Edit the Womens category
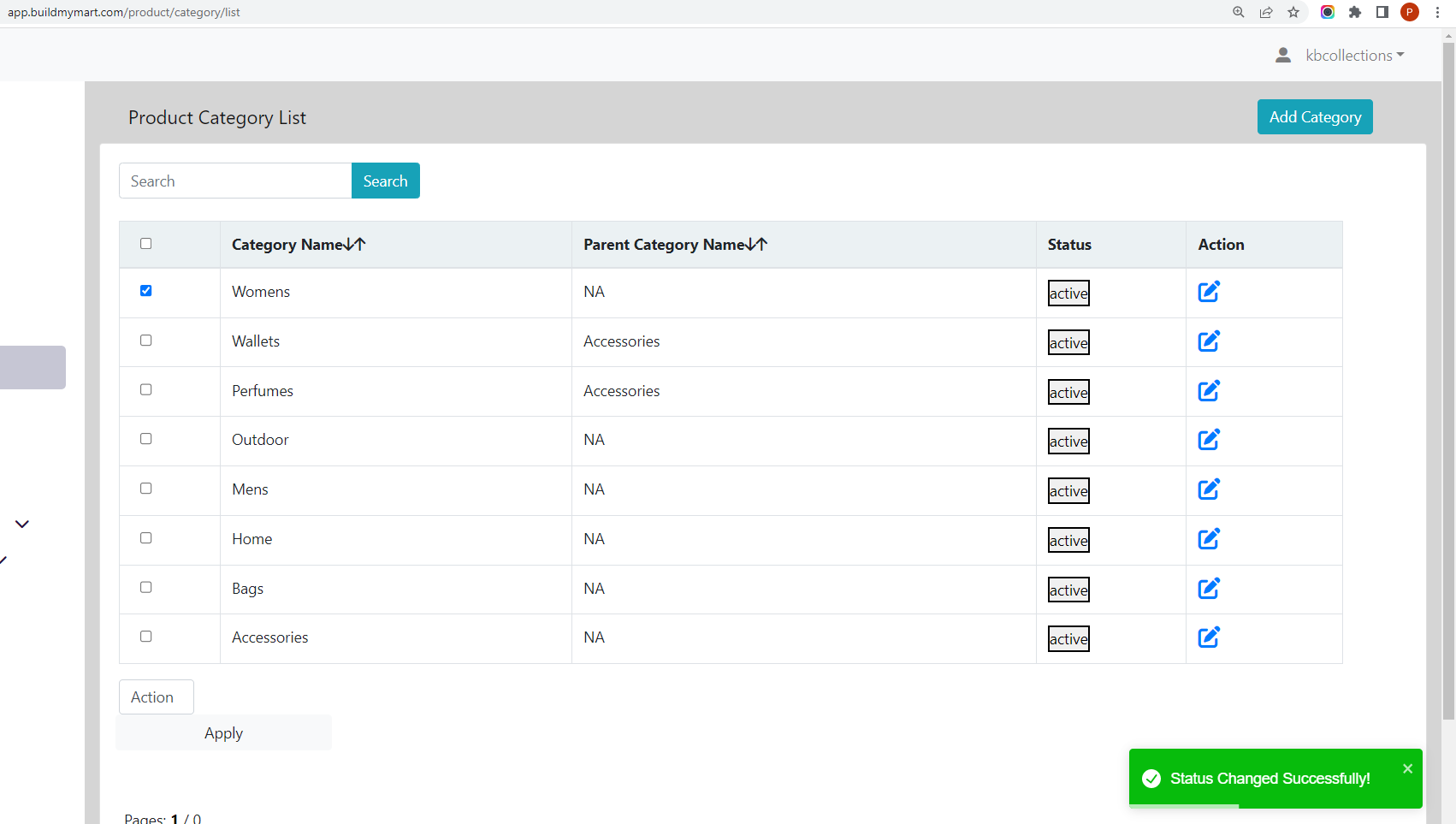 tap(1209, 292)
